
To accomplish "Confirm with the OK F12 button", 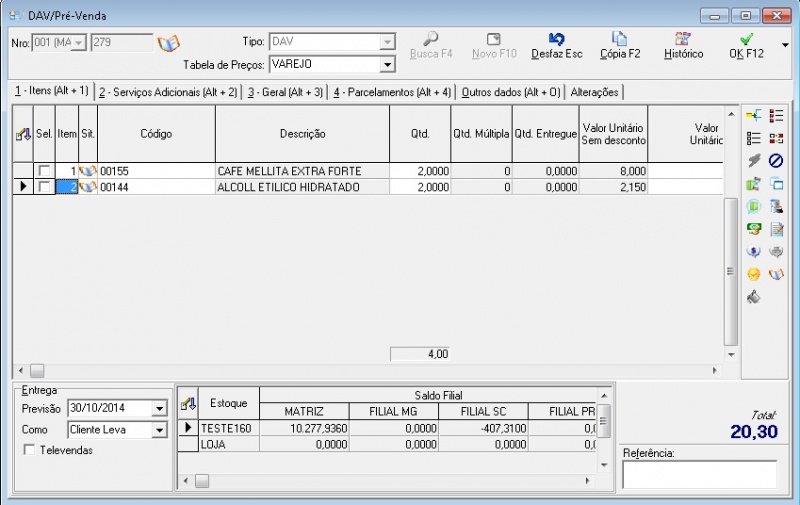I will point(747,45).
